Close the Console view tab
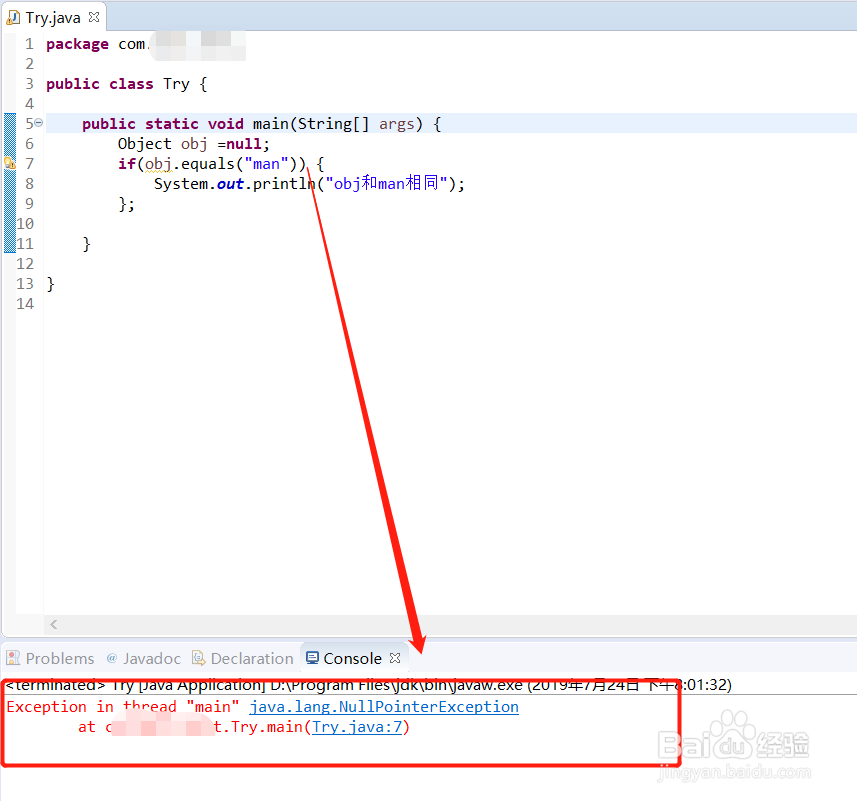 [395, 658]
